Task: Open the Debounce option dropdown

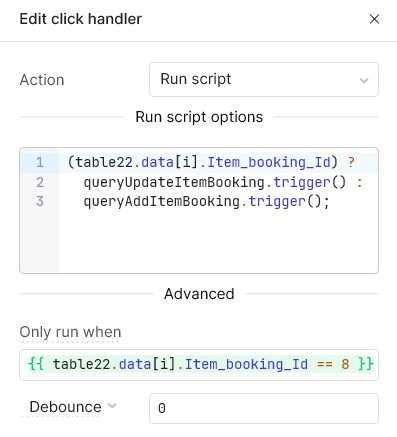Action: (73, 407)
